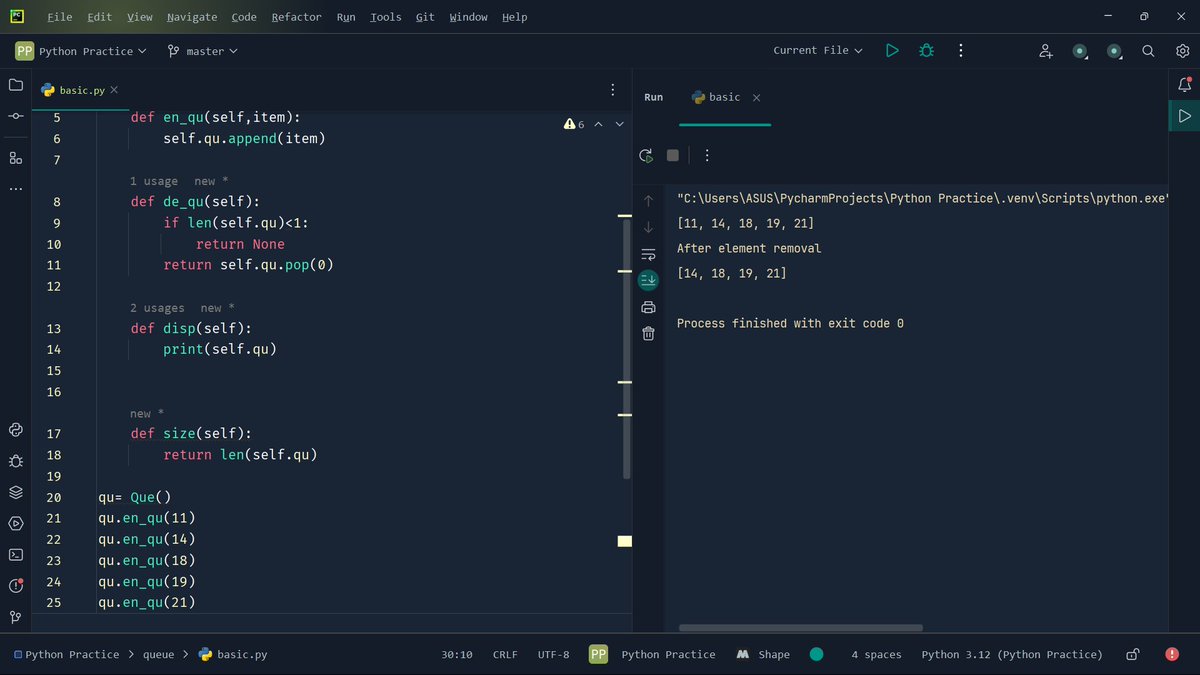Go to previous highlighted problem arrow
1200x675 pixels.
click(598, 124)
